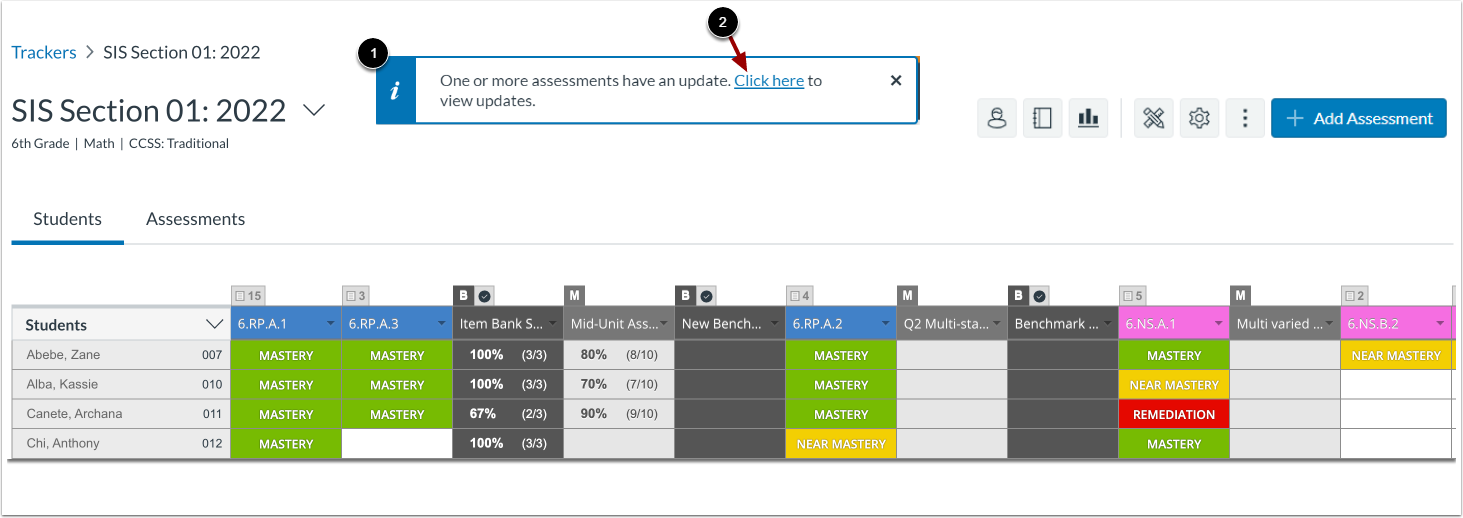The image size is (1463, 518).
Task: Click the 3 count badge above 6.RP.A.3
Action: tap(356, 296)
